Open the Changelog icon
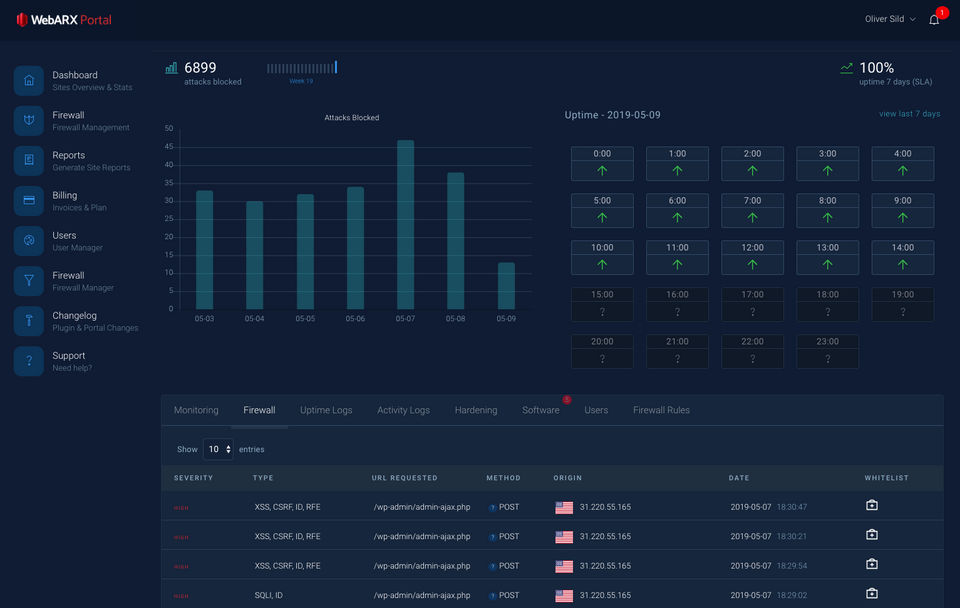The height and width of the screenshot is (608, 960). (29, 321)
